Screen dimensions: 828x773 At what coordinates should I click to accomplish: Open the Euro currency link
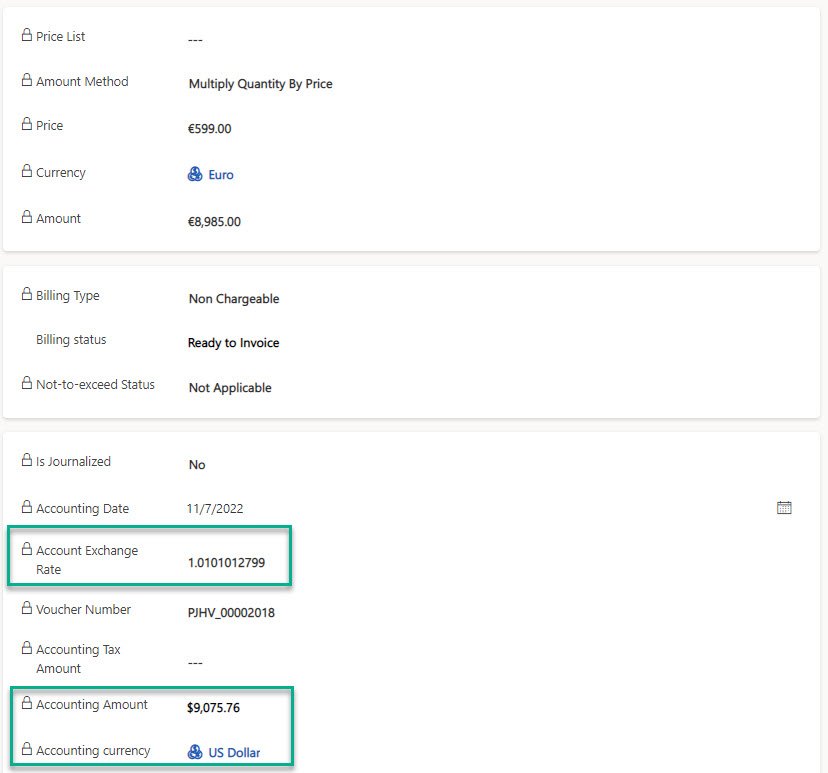pos(221,175)
